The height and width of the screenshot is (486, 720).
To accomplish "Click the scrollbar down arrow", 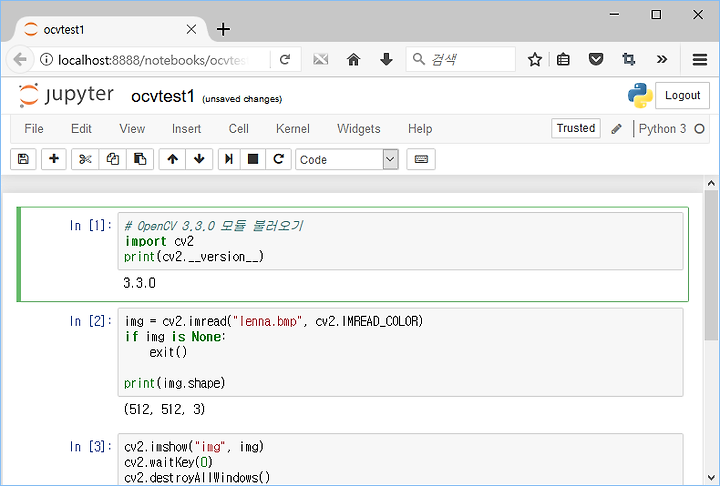I will (x=711, y=477).
